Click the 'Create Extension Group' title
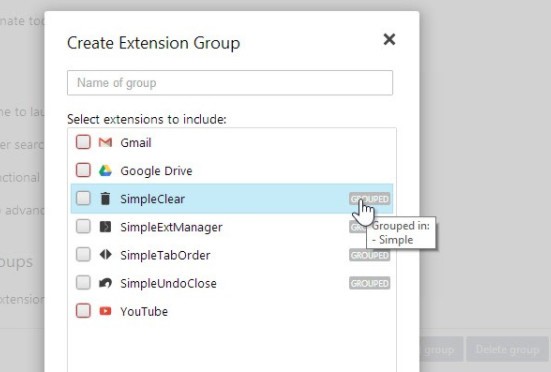Image resolution: width=551 pixels, height=372 pixels. (154, 43)
